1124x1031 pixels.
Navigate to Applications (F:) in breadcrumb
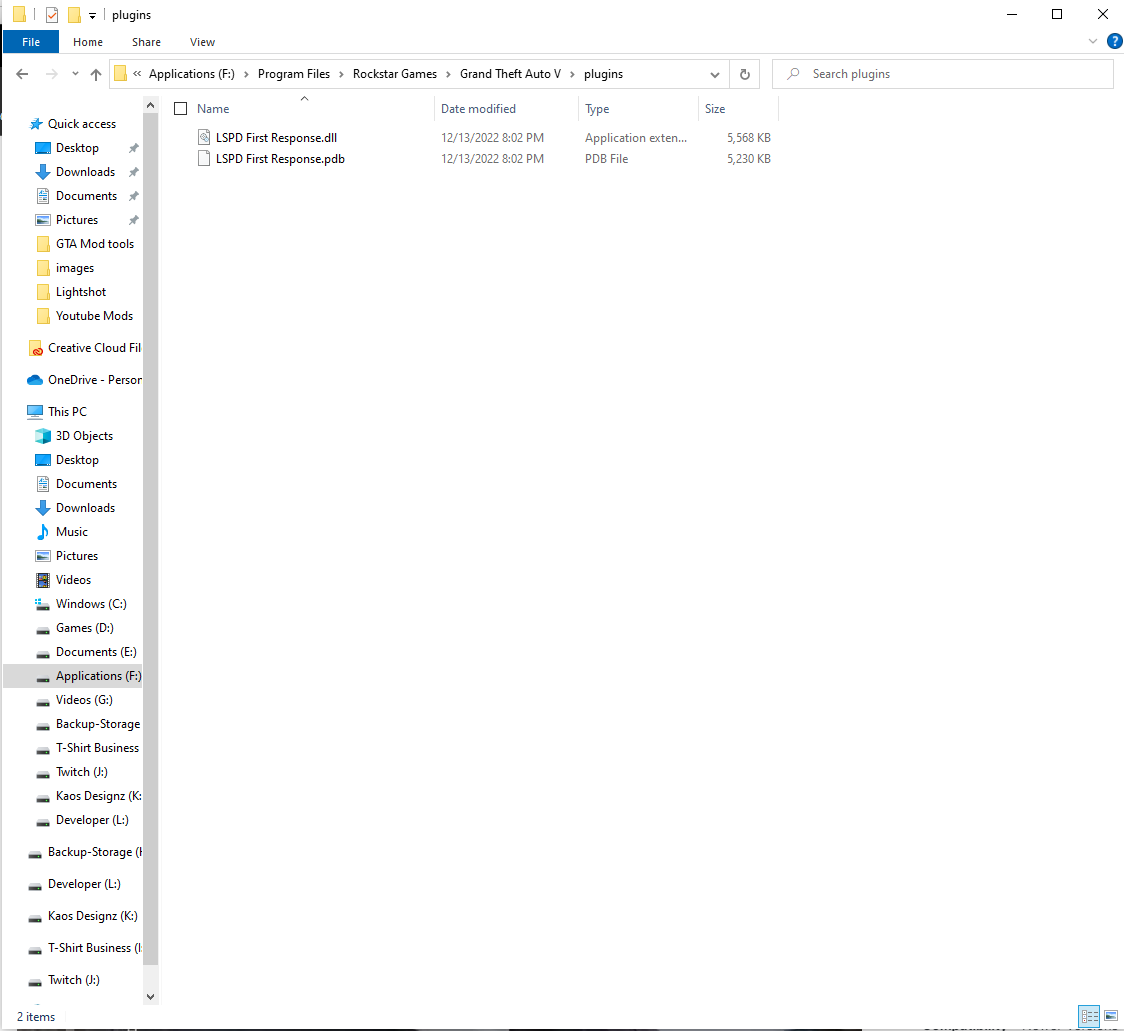point(191,74)
